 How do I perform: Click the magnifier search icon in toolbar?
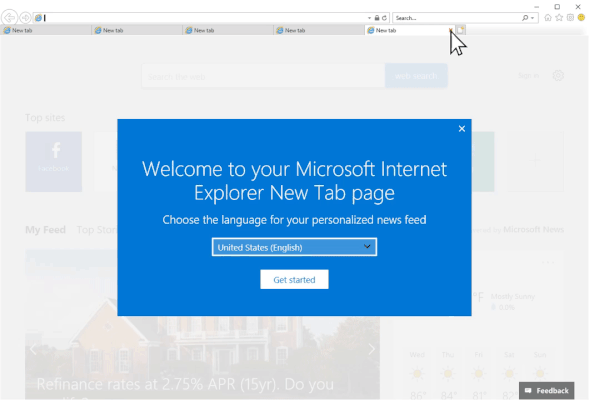coord(525,18)
